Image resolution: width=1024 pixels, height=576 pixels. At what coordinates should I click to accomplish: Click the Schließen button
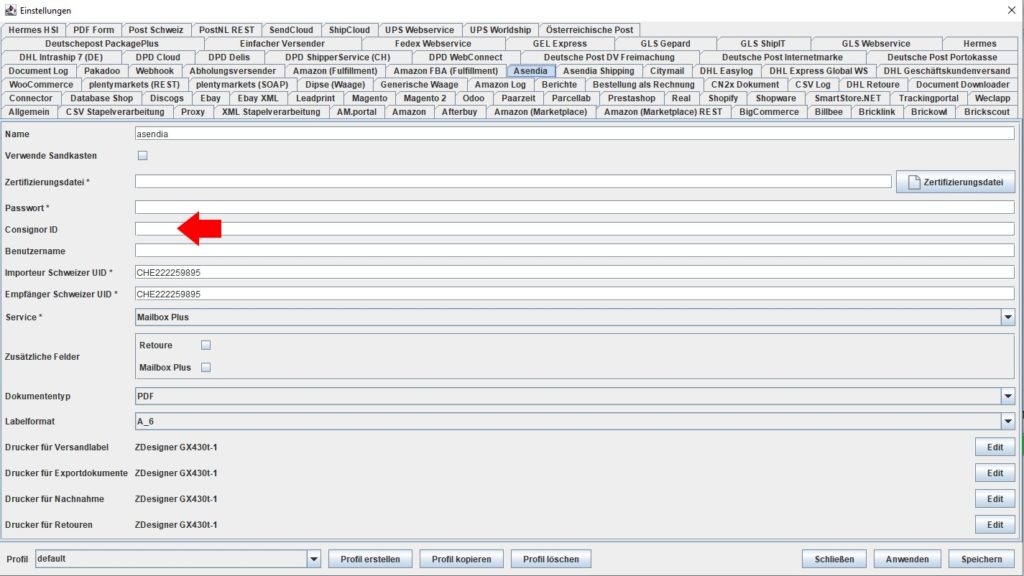point(834,559)
